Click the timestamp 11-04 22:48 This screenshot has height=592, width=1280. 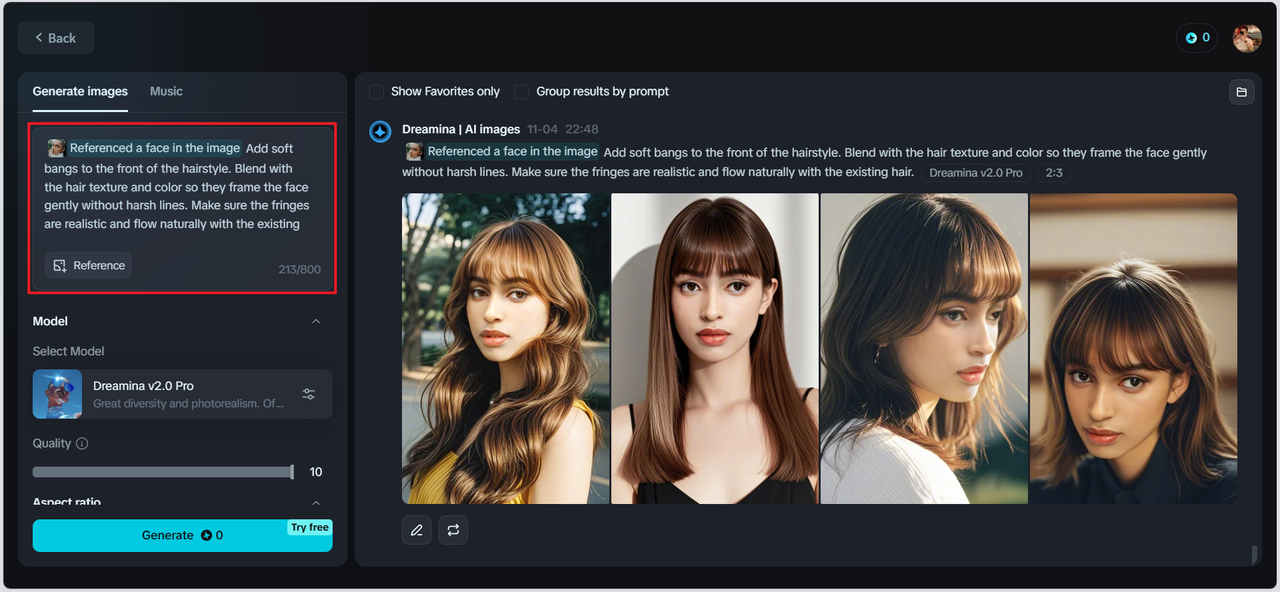click(562, 129)
